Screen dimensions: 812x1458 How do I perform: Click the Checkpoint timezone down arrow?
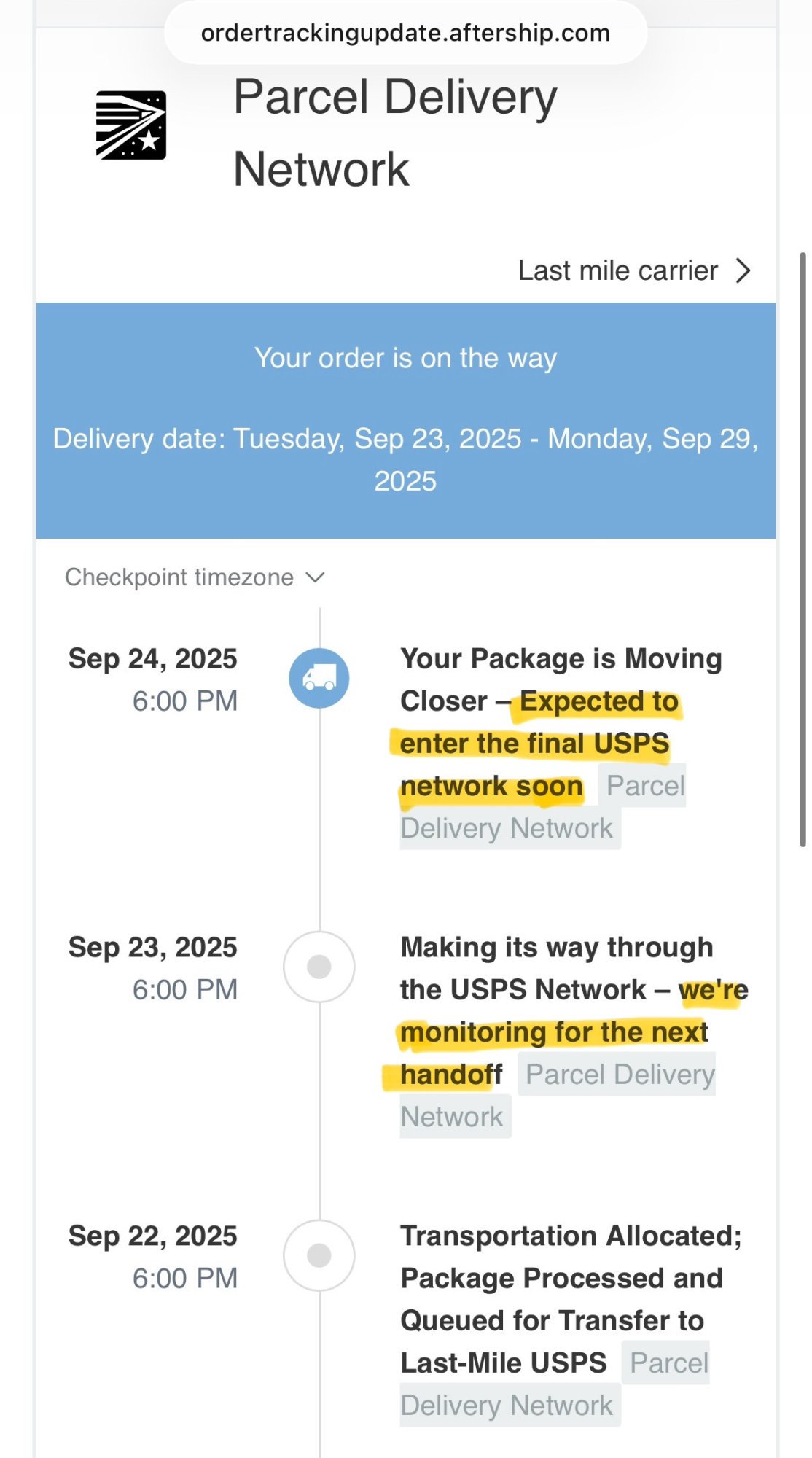[315, 577]
